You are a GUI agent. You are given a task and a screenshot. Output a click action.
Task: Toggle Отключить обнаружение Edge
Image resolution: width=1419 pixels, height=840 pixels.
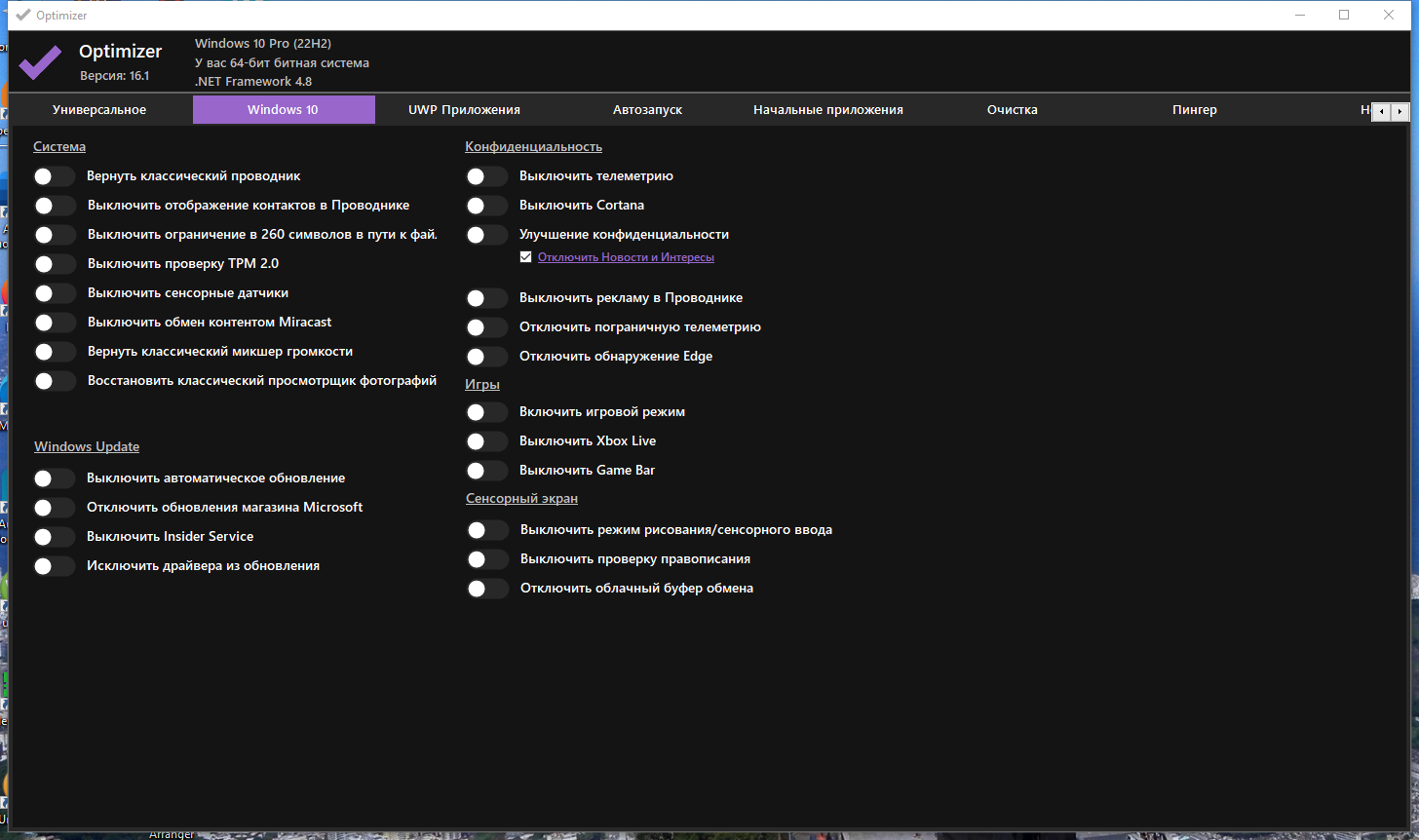(x=487, y=357)
